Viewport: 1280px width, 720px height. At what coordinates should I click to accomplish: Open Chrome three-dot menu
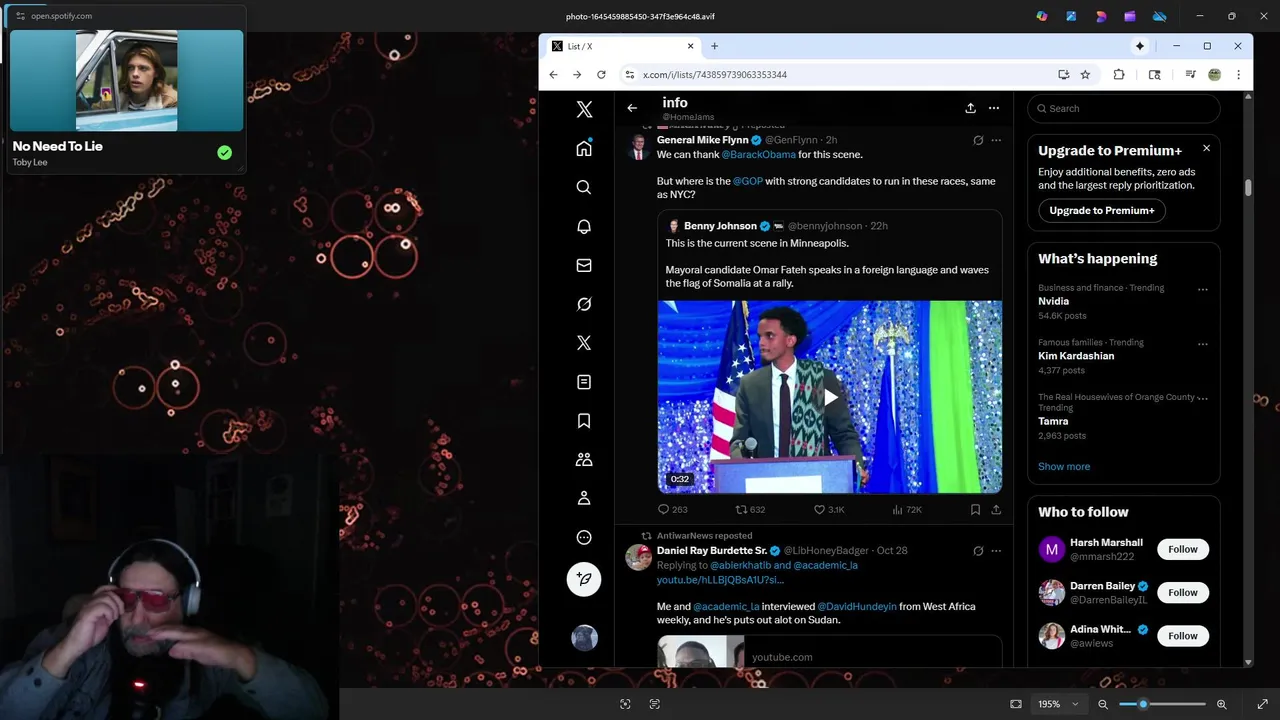pyautogui.click(x=1238, y=74)
